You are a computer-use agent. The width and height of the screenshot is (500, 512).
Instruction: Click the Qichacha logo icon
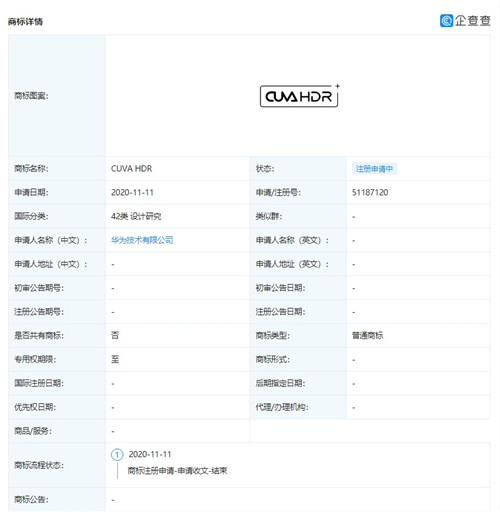(446, 21)
